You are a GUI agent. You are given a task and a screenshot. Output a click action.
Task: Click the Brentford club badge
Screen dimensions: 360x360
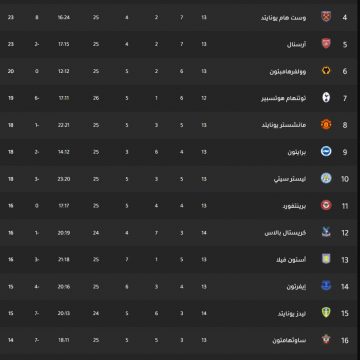coord(326,205)
